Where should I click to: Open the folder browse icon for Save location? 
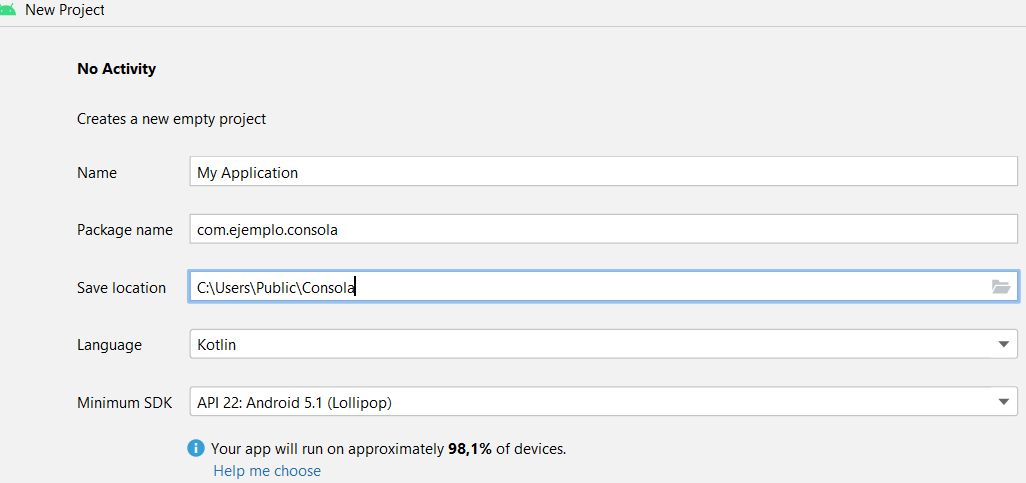[x=1001, y=287]
